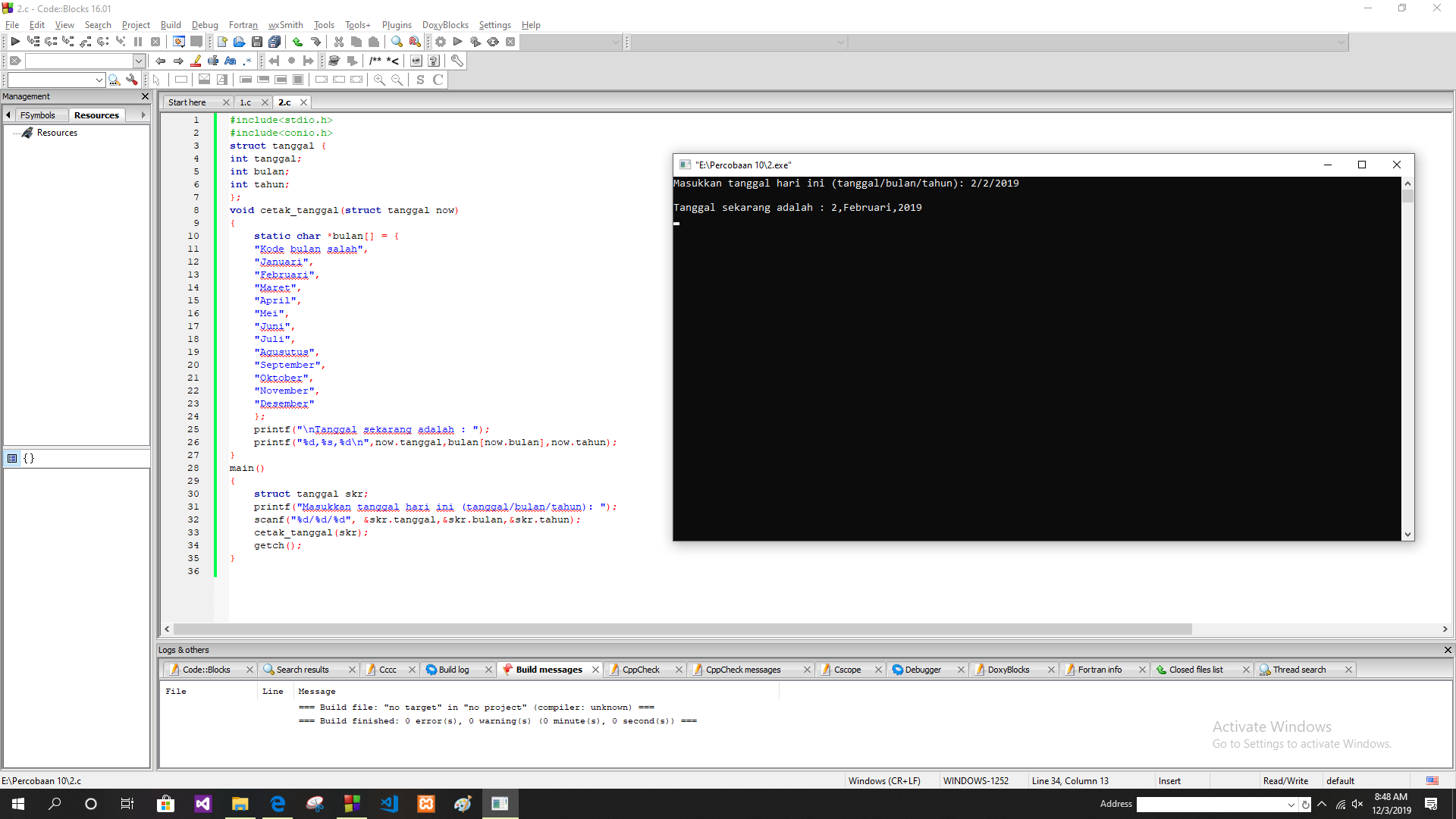This screenshot has width=1456, height=819.
Task: Switch to the 1.c editor tab
Action: click(246, 102)
